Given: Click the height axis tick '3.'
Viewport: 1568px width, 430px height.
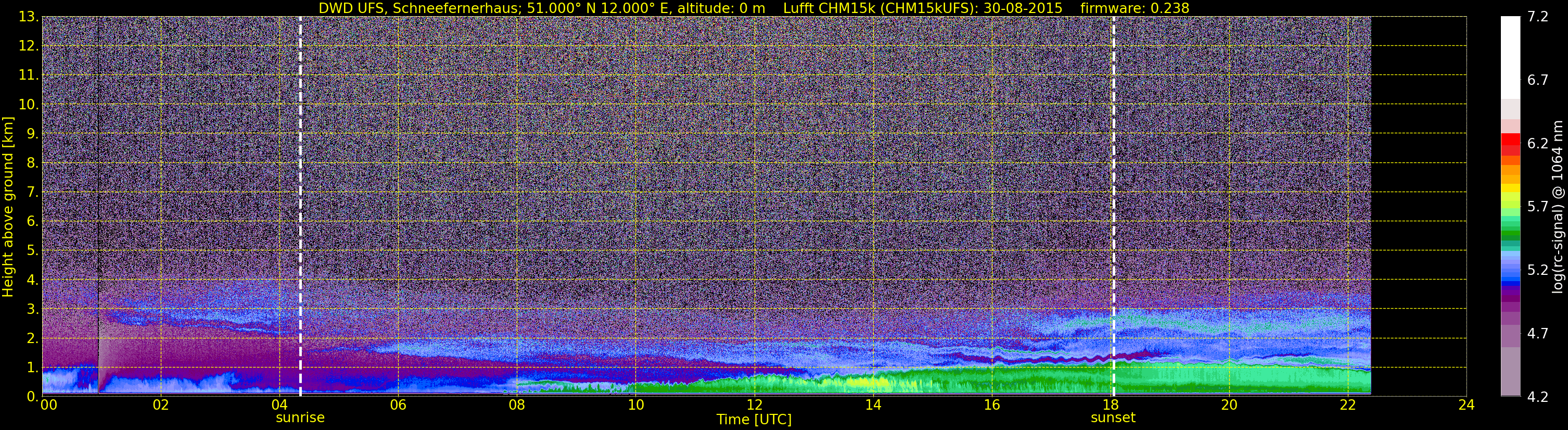Looking at the screenshot, I should pyautogui.click(x=33, y=309).
